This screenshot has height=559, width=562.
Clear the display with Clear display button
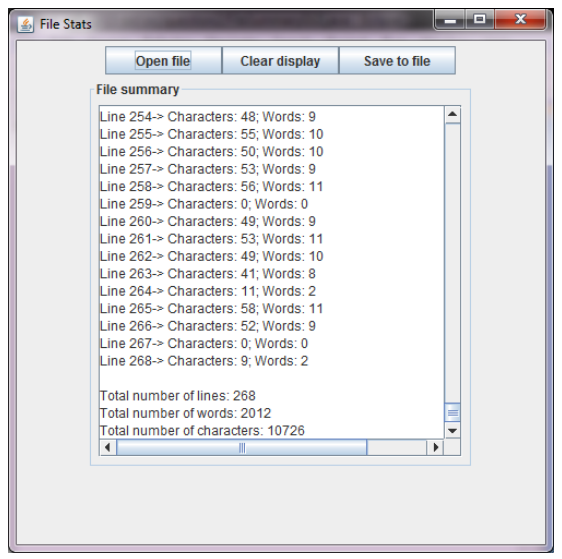point(280,61)
